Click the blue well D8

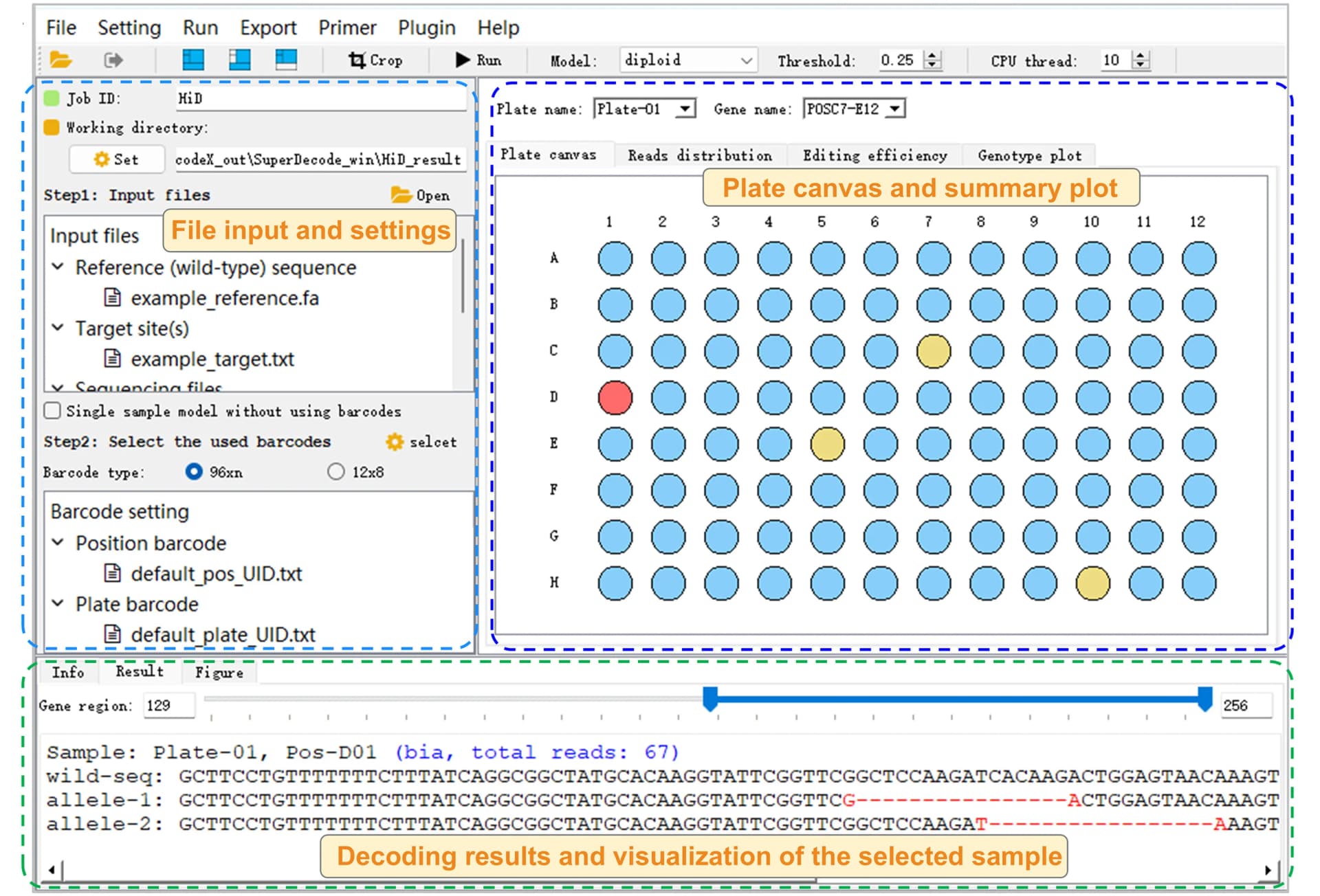pos(987,397)
